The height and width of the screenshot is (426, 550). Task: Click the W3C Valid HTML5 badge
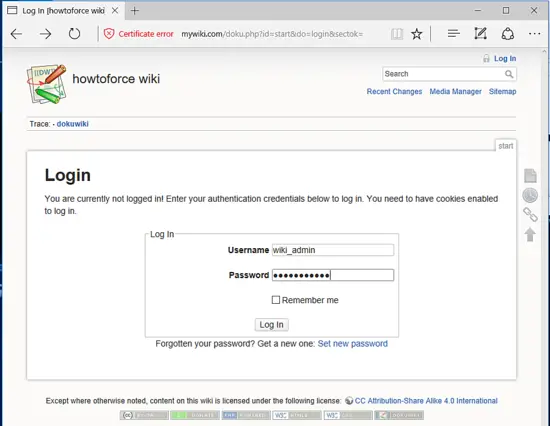[297, 415]
